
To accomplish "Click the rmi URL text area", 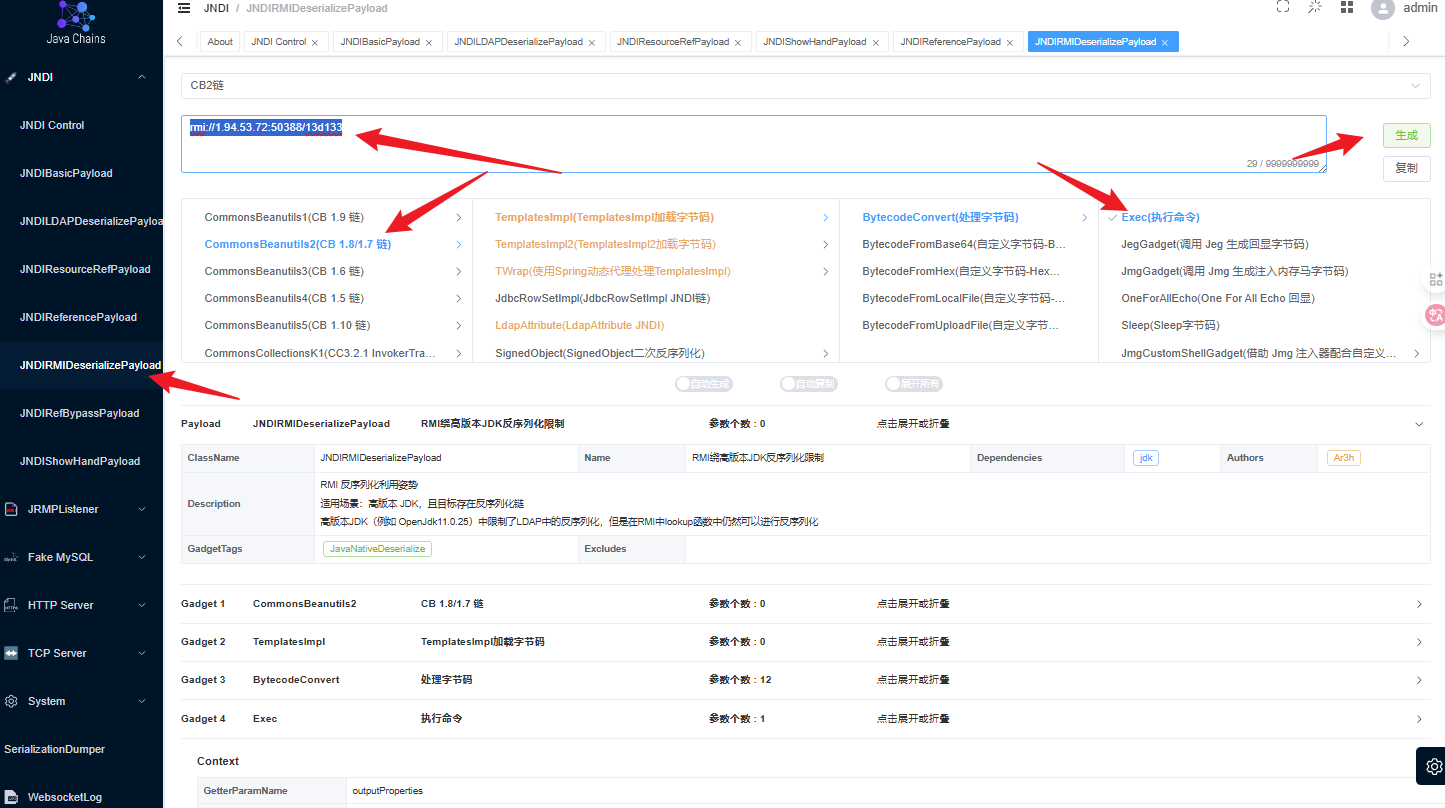I will pos(754,144).
